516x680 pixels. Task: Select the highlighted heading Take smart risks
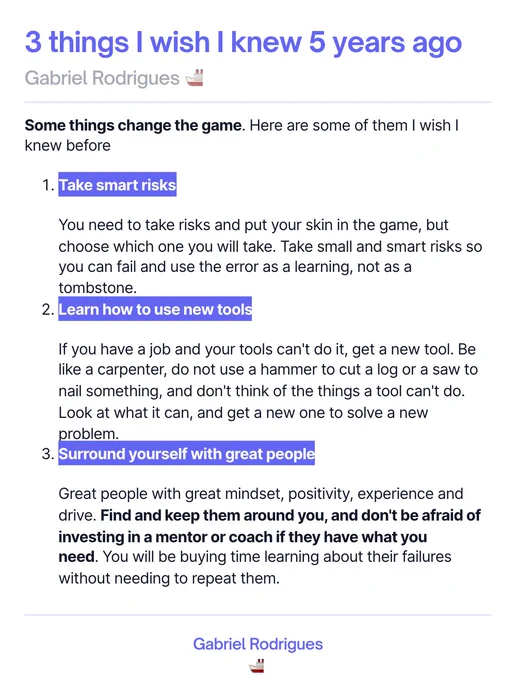coord(118,185)
